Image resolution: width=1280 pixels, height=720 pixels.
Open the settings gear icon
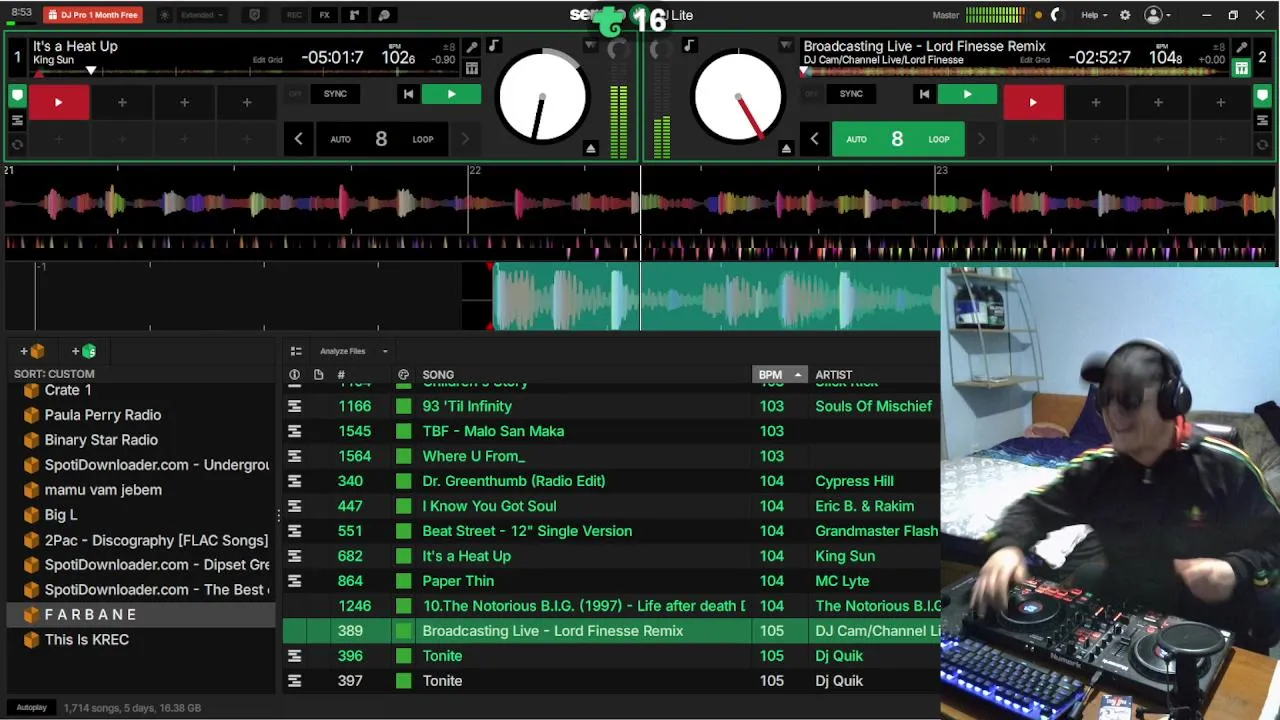1125,15
